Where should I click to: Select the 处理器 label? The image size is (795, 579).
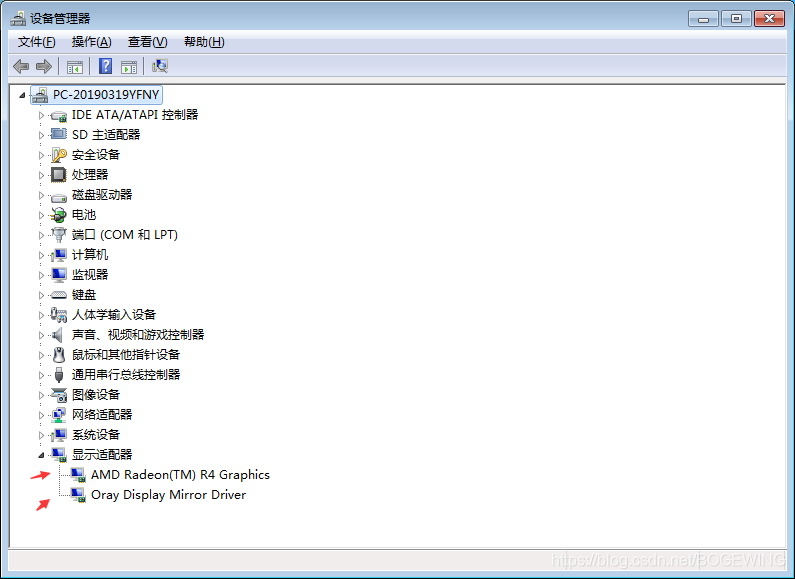(x=90, y=175)
